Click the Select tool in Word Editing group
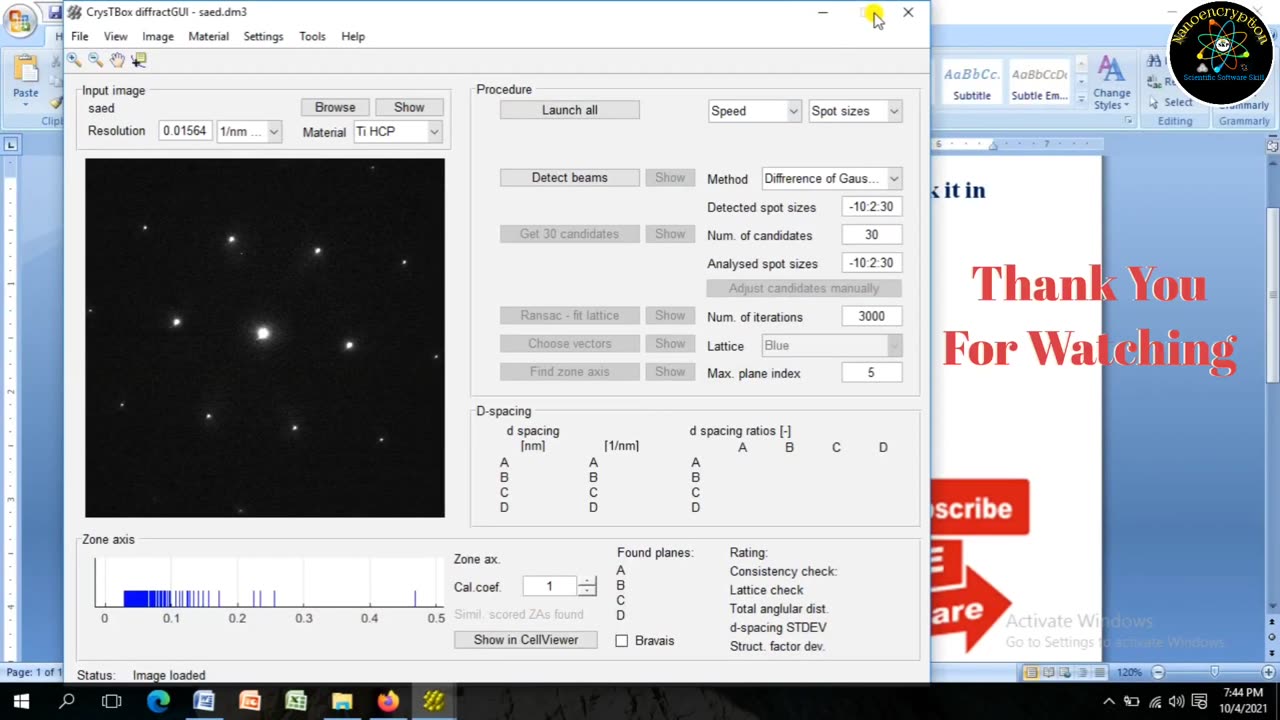Viewport: 1280px width, 720px height. coord(1170,102)
